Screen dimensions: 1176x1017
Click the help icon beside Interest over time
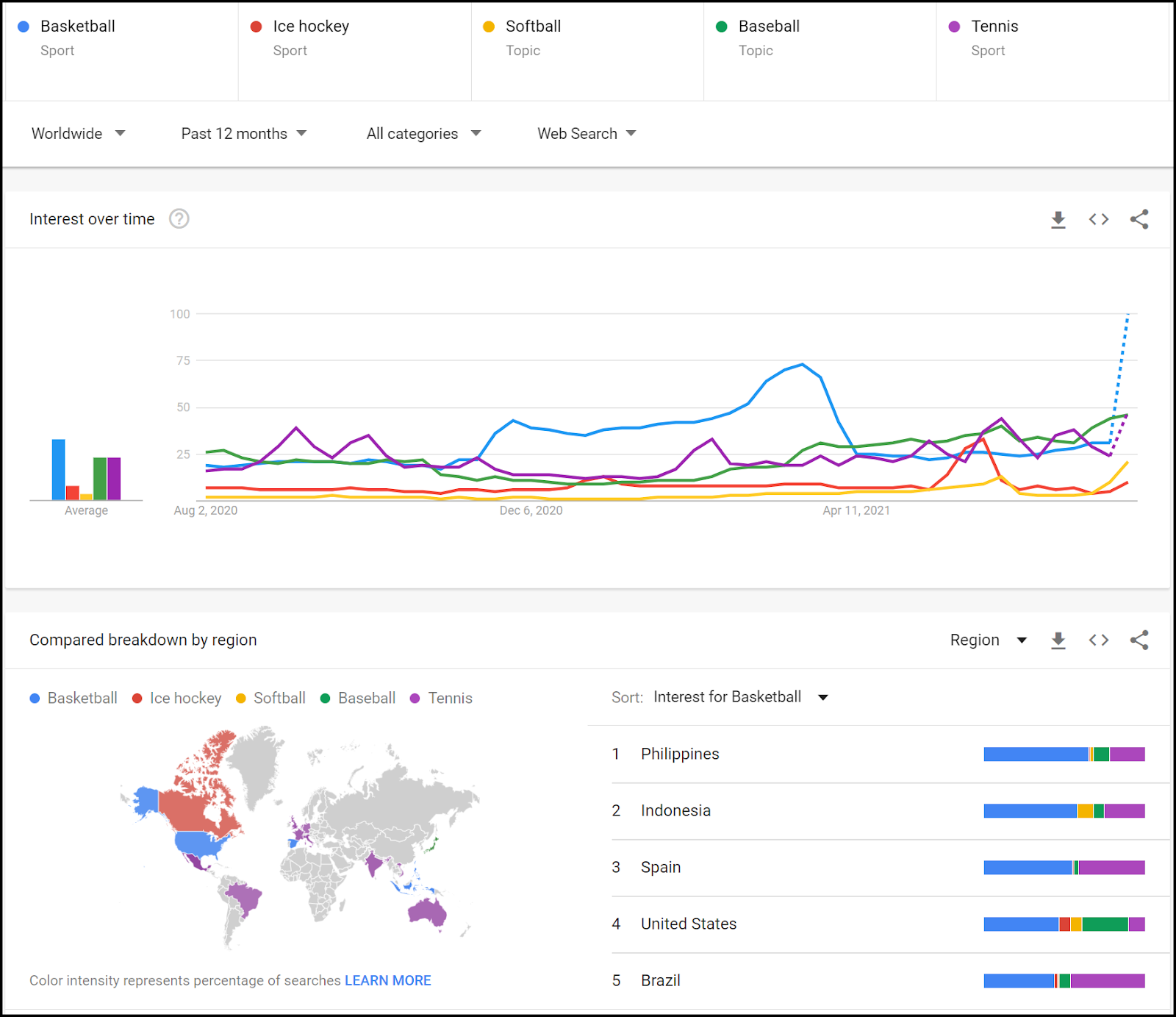(179, 219)
